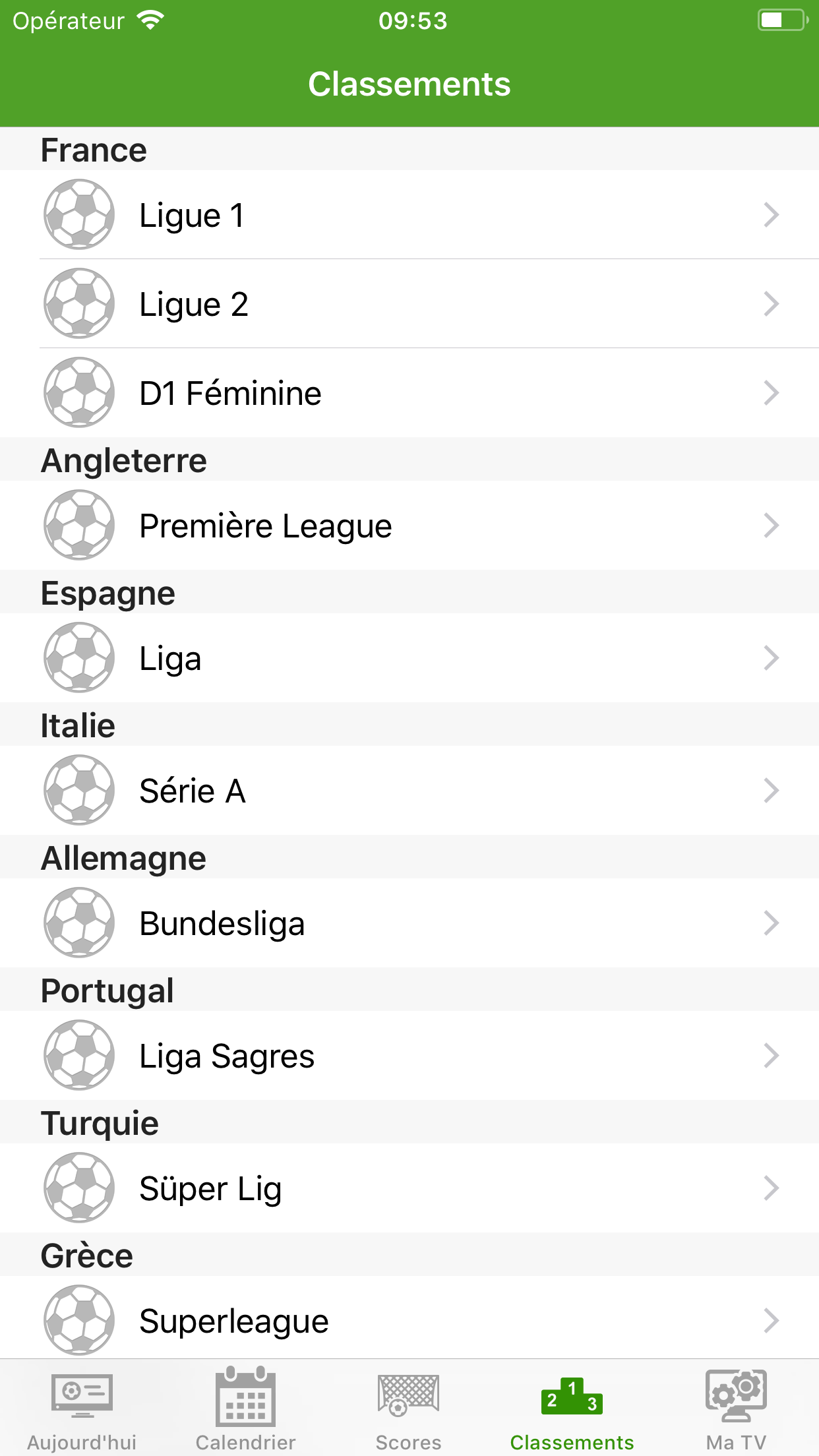Tap the soccer ball icon next to Bundesliga
This screenshot has height=1456, width=819.
[79, 923]
